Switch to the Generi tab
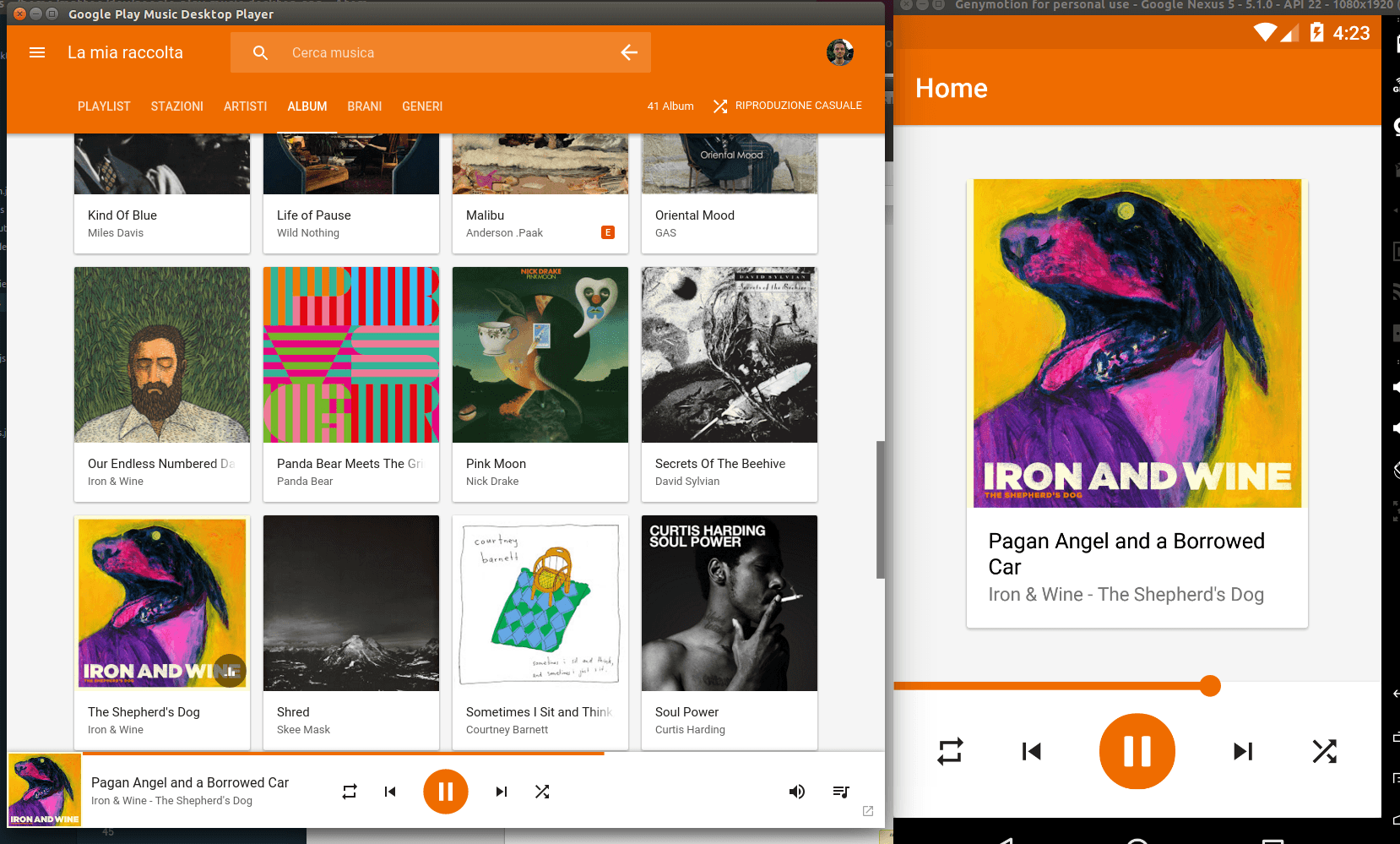The image size is (1400, 844). click(422, 106)
